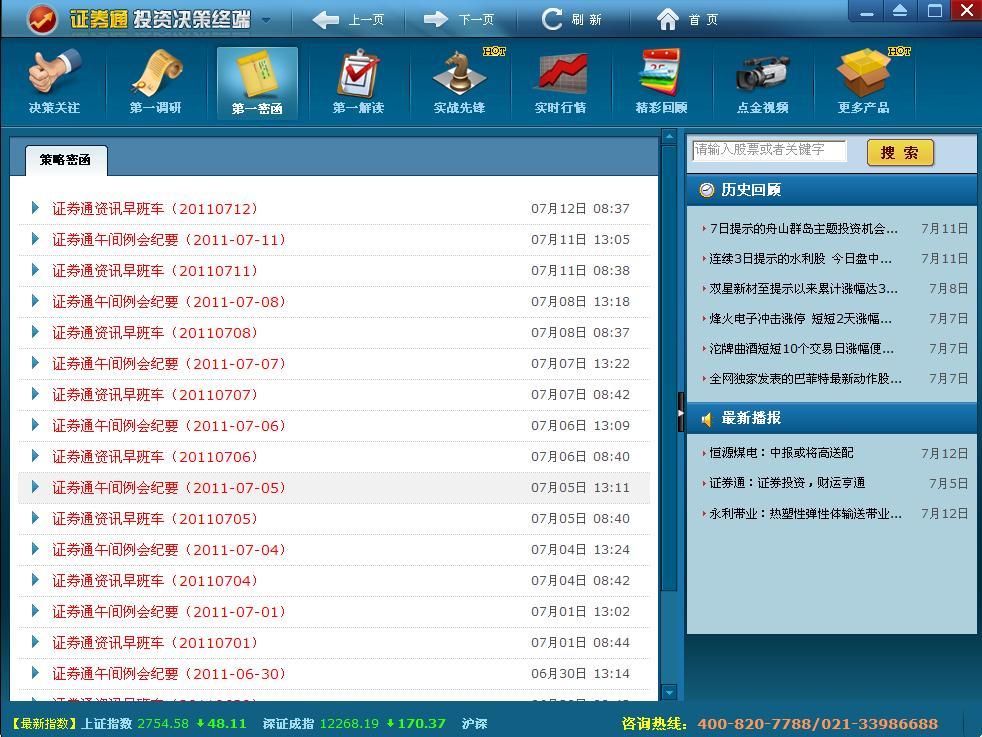Open 证券通午间例会纪要（2011-06-30）
Screen dimensions: 982x737
169,674
